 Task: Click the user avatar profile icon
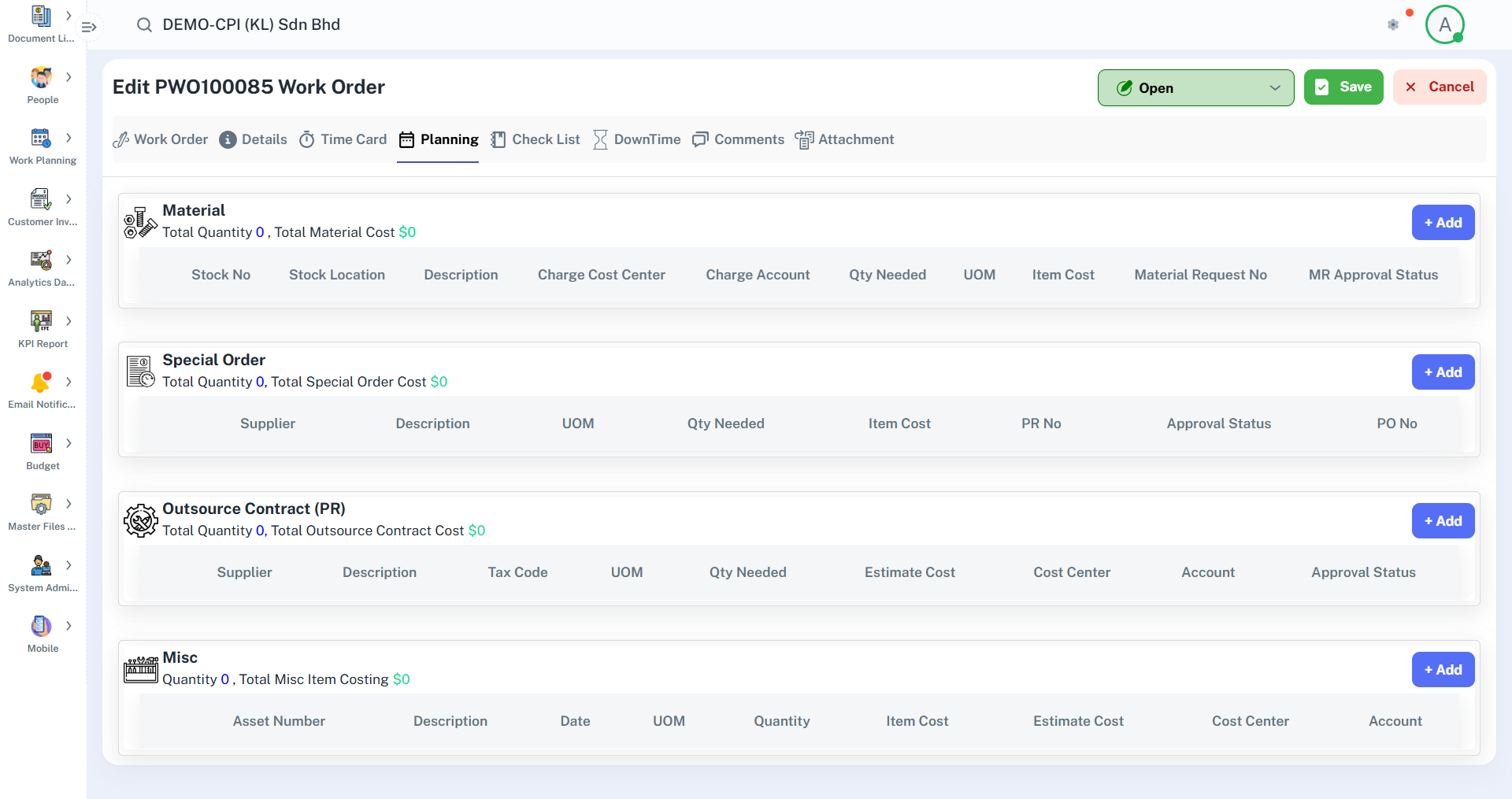[1444, 25]
